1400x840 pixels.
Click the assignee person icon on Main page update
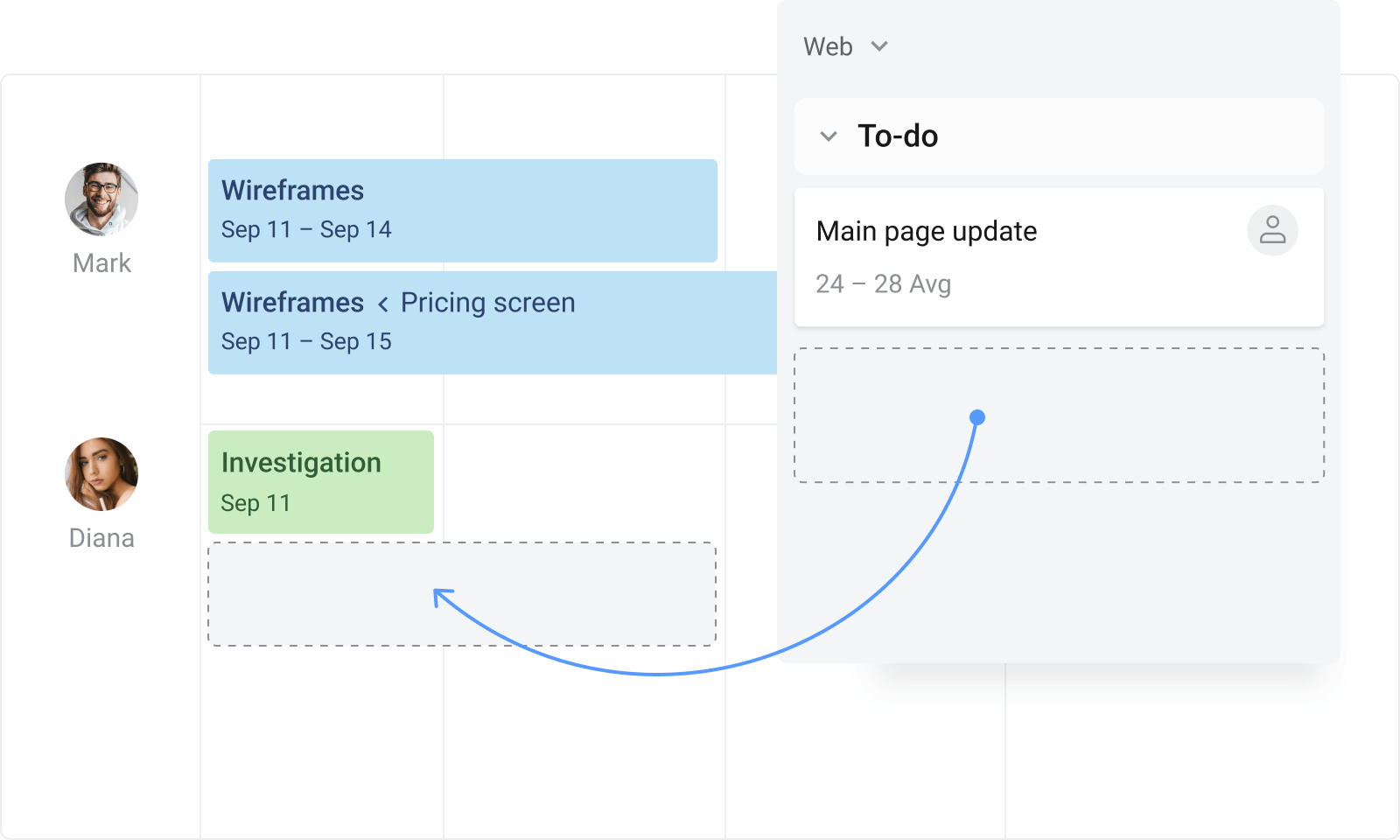[x=1273, y=231]
